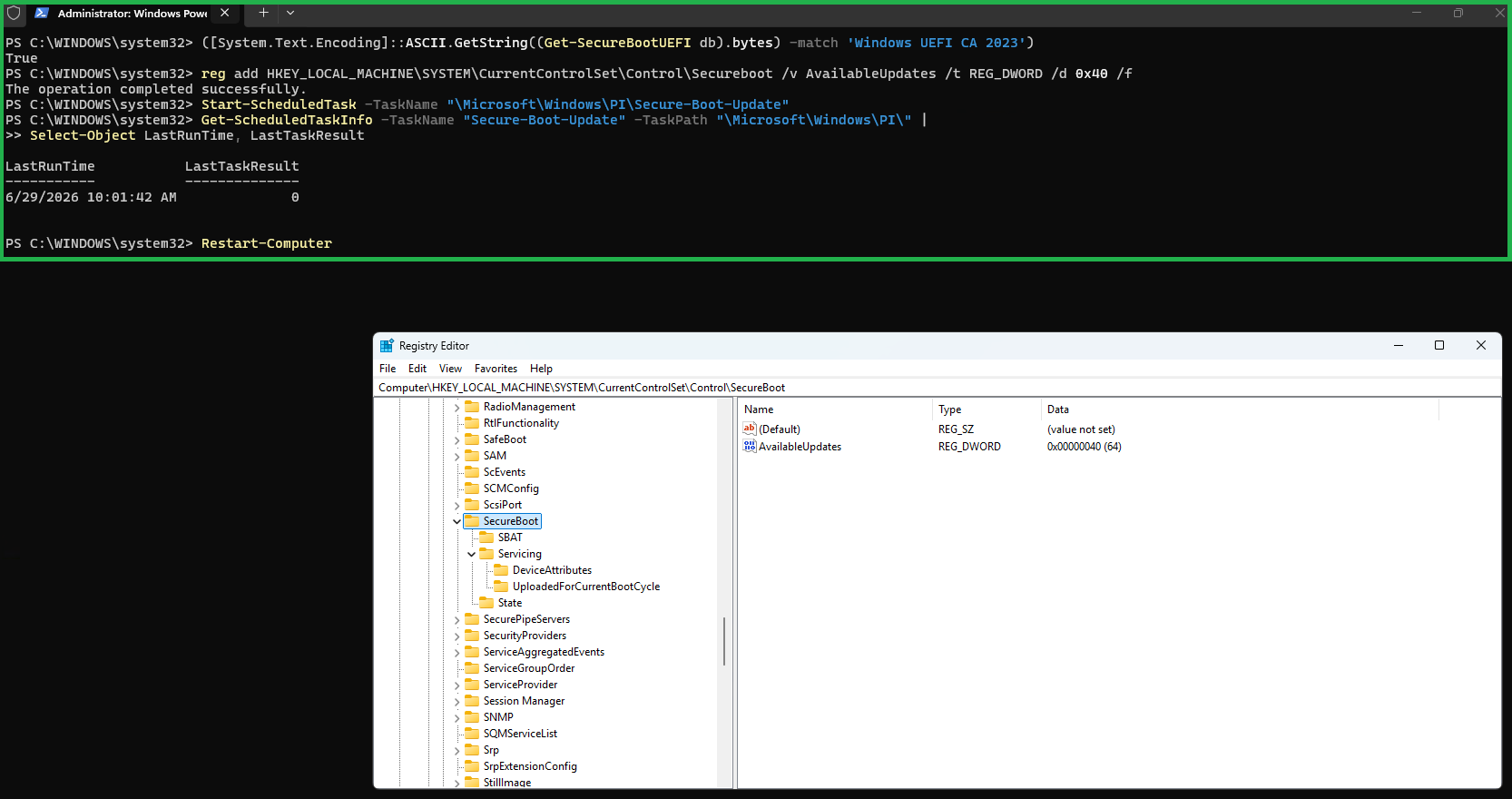The width and height of the screenshot is (1512, 799).
Task: Expand the Session Manager key
Action: [457, 701]
